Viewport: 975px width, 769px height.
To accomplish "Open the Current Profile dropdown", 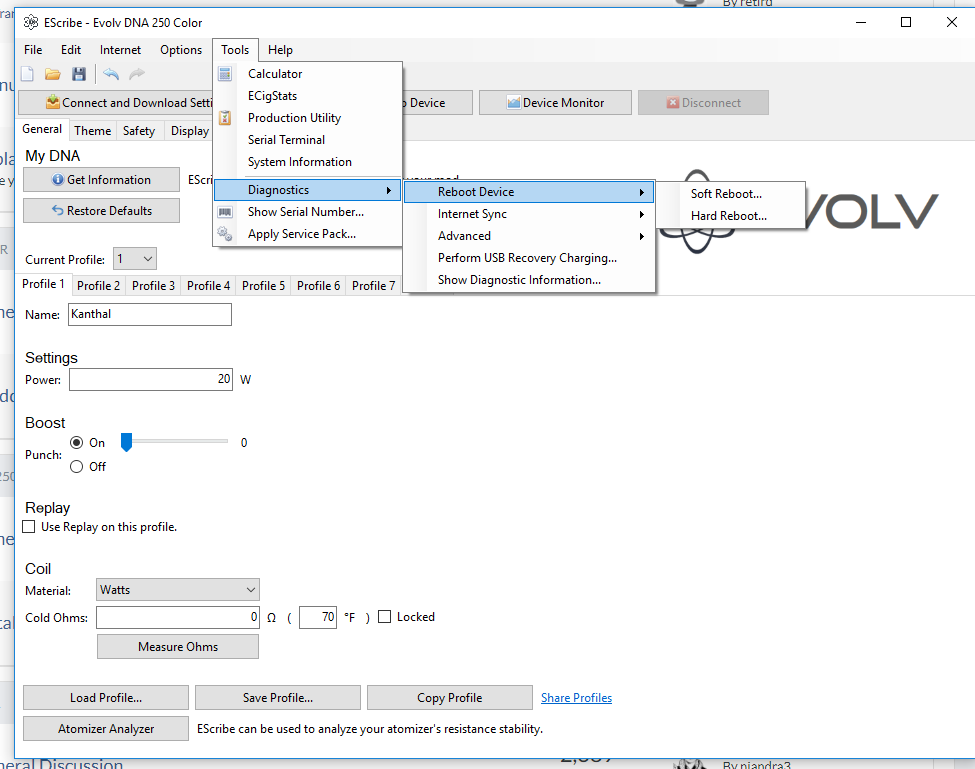I will (x=135, y=259).
